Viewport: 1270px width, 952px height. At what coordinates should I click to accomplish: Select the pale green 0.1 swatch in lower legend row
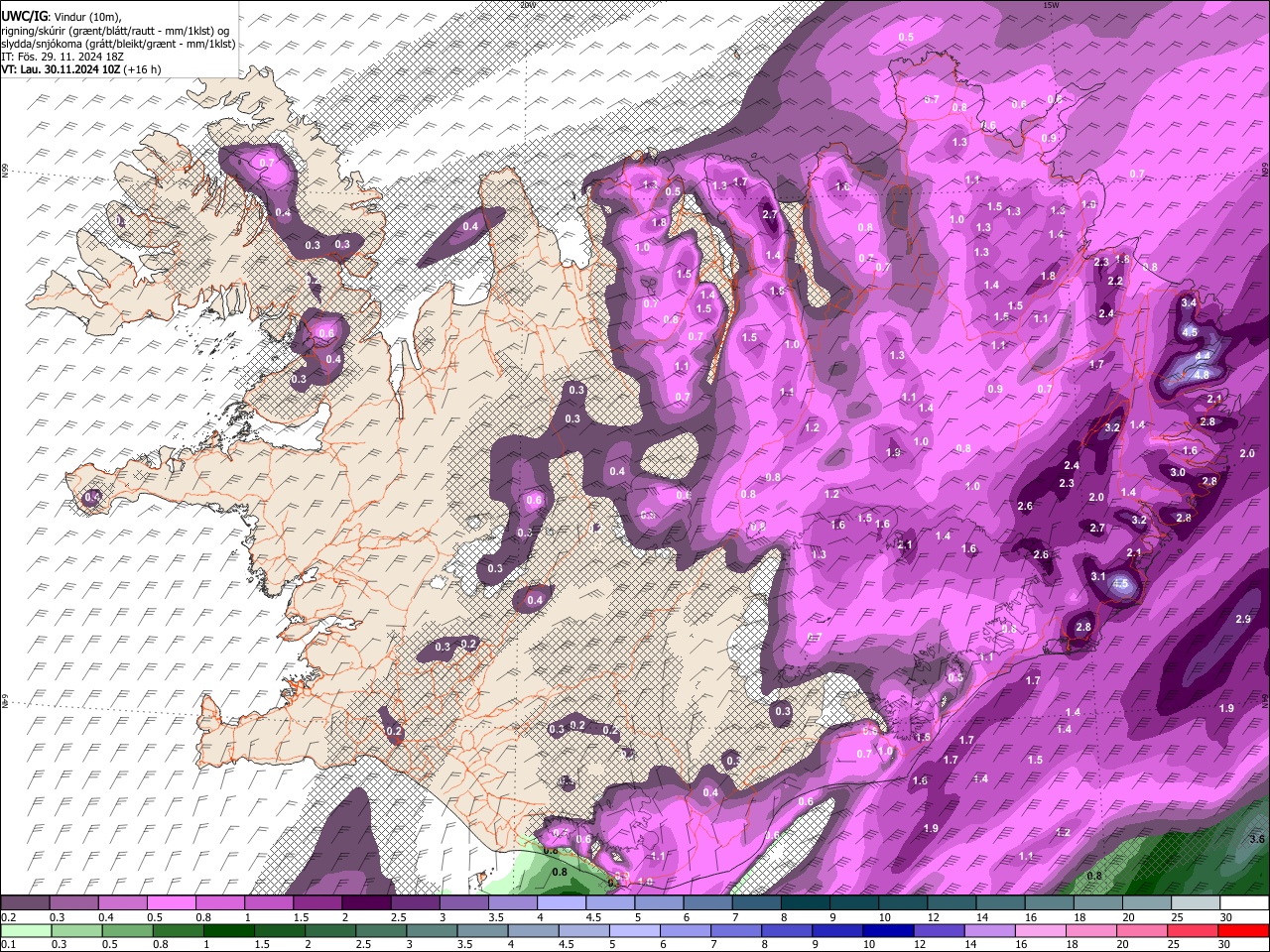(x=26, y=931)
